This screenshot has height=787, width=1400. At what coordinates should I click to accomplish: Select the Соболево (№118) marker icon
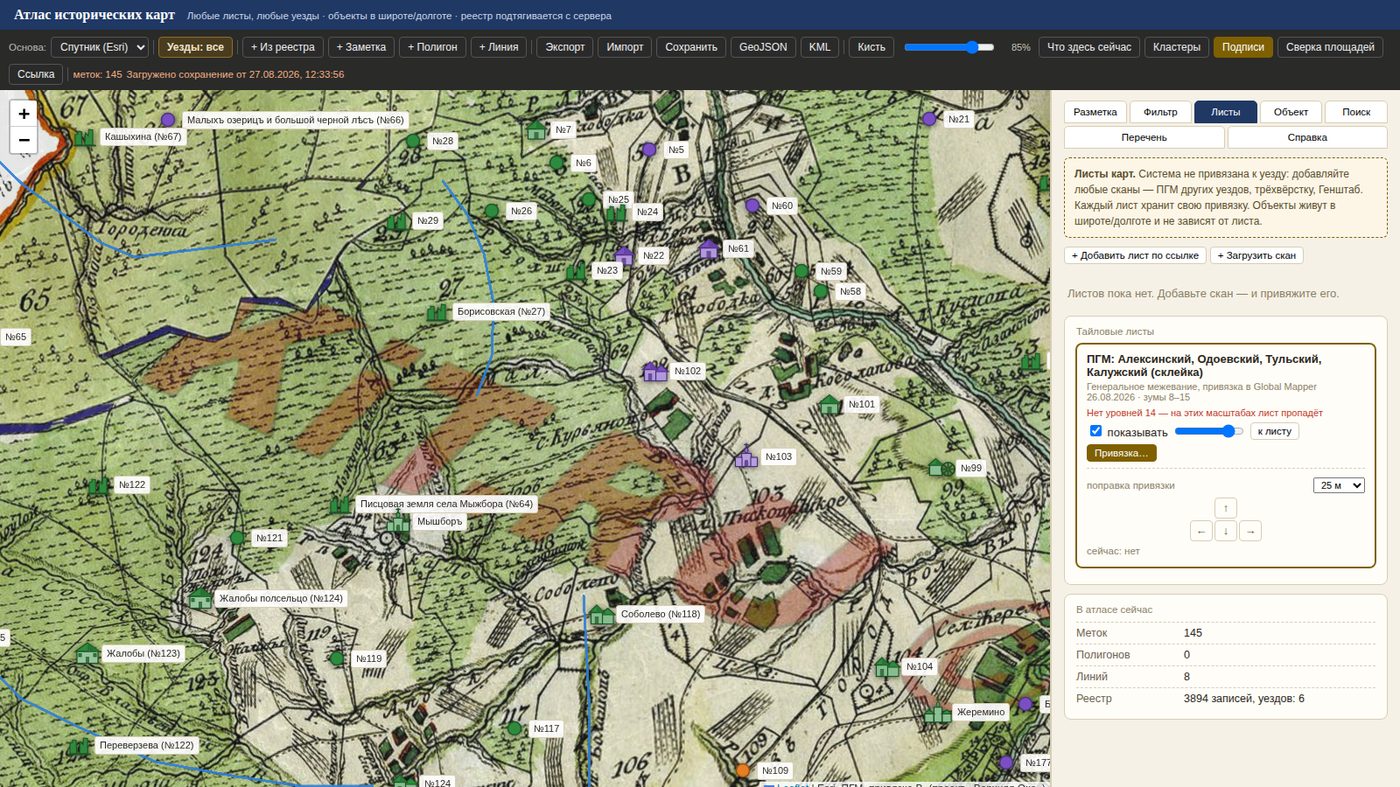(601, 615)
